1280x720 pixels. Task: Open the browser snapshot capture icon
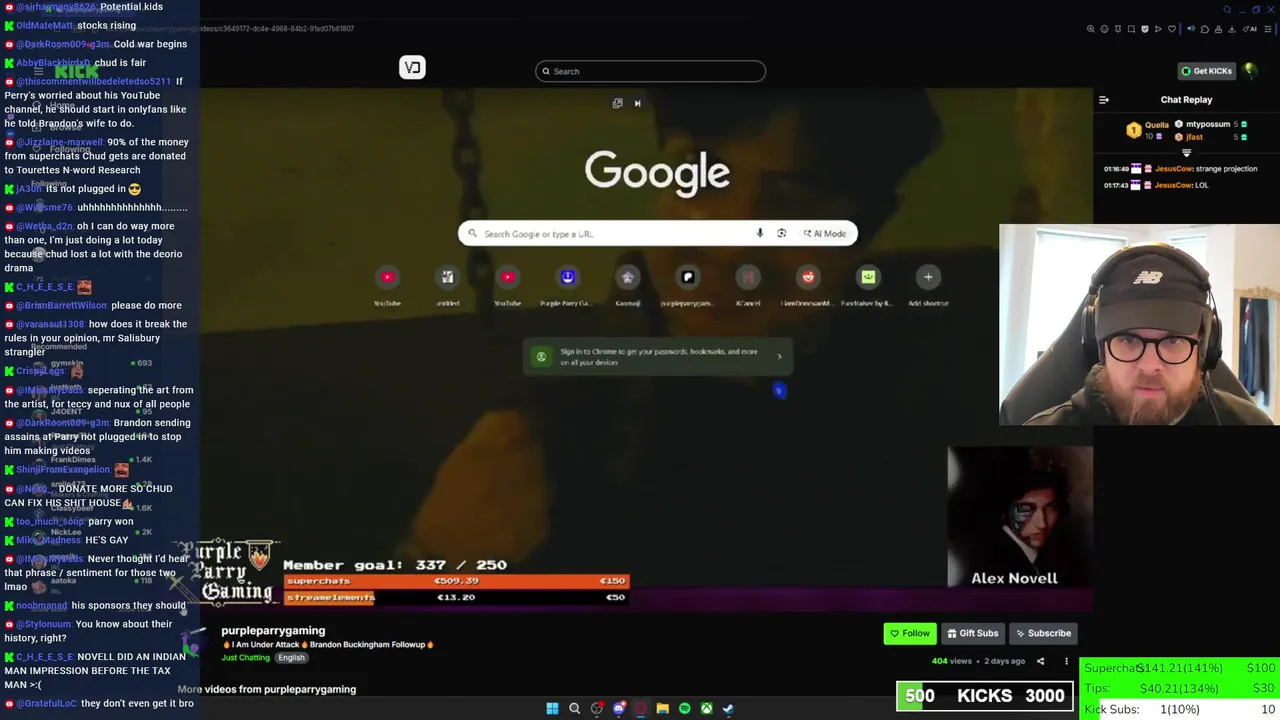[1131, 29]
